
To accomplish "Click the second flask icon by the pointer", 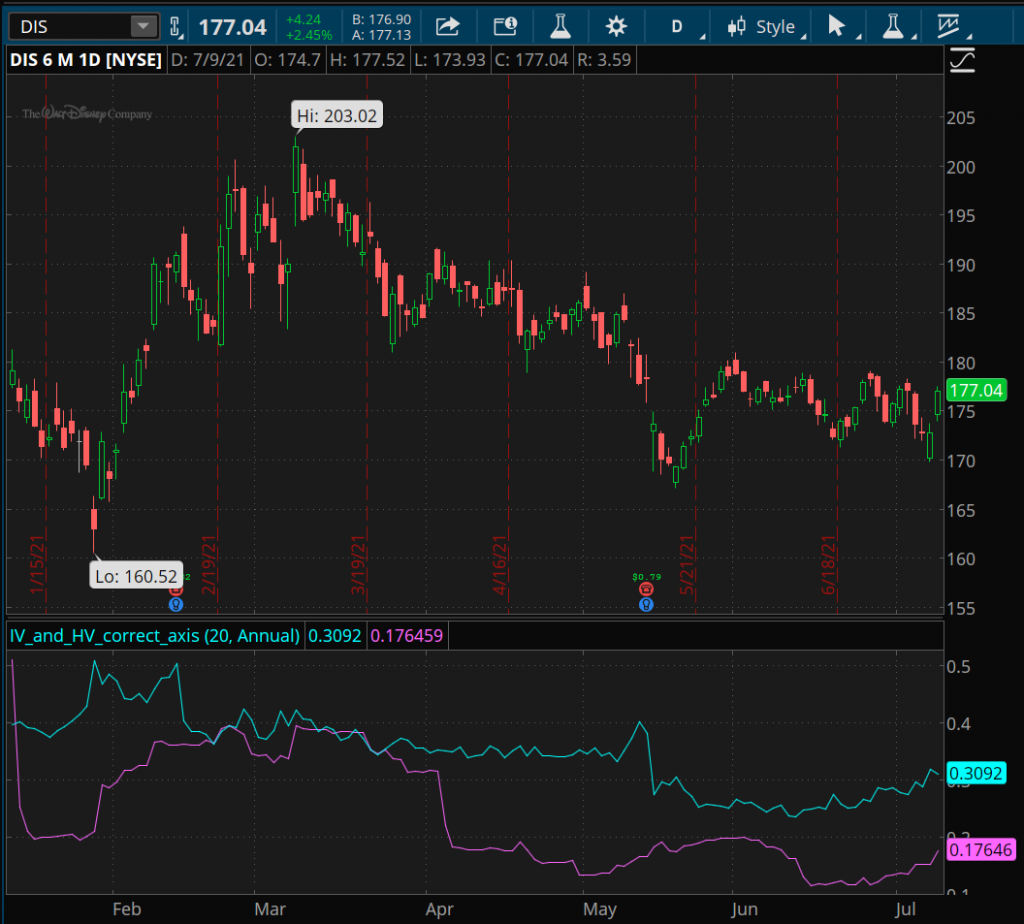I will (x=893, y=27).
